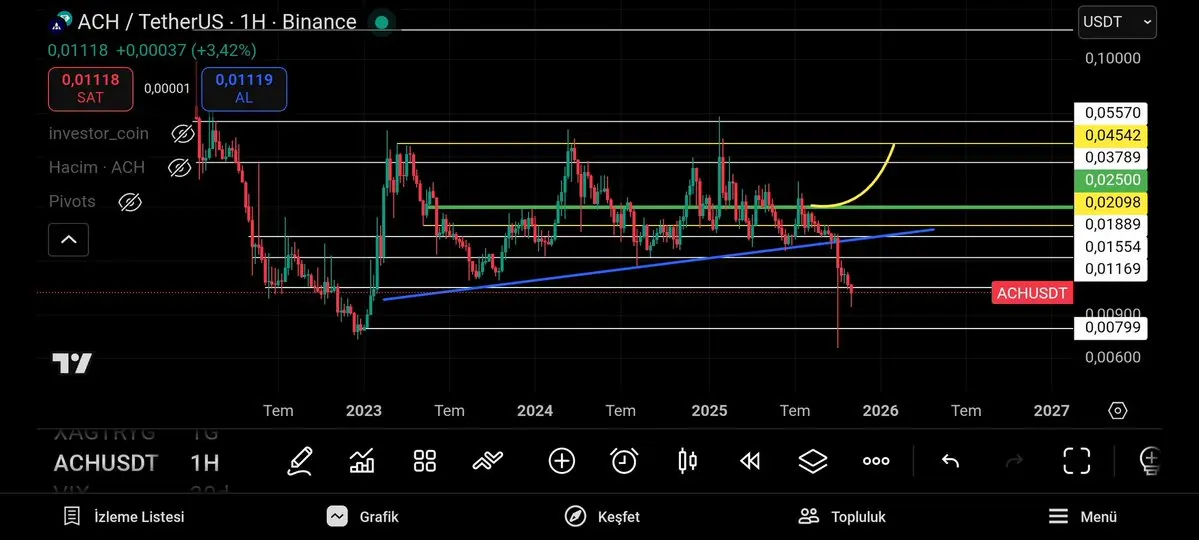This screenshot has width=1199, height=540.
Task: Click the 2026 time axis label
Action: (879, 411)
